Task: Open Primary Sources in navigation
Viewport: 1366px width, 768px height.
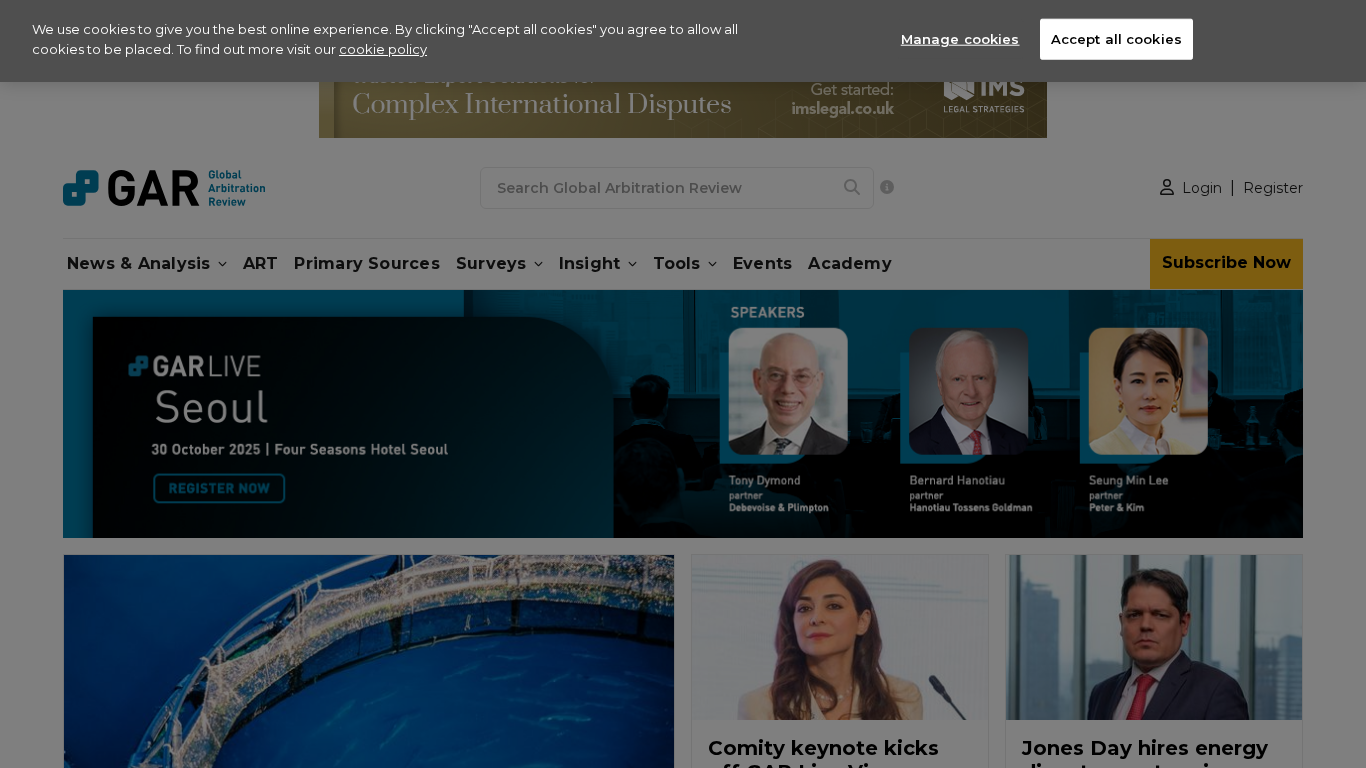Action: [367, 264]
